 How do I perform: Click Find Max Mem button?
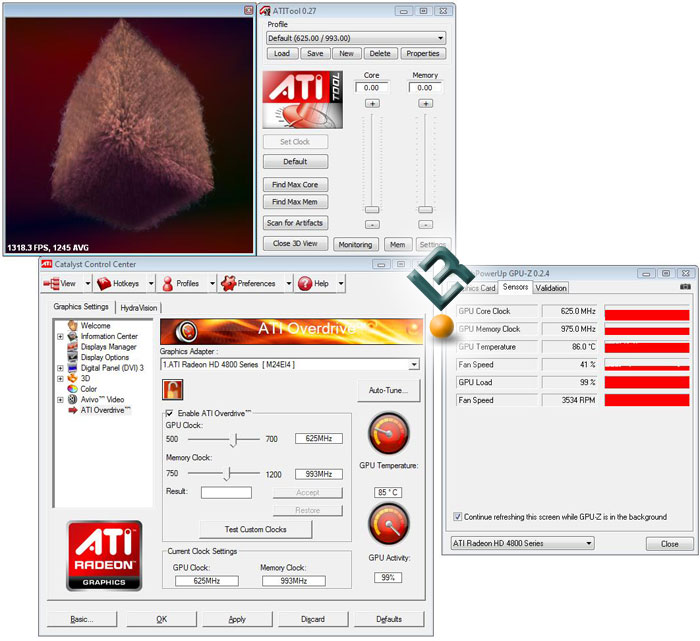[295, 202]
